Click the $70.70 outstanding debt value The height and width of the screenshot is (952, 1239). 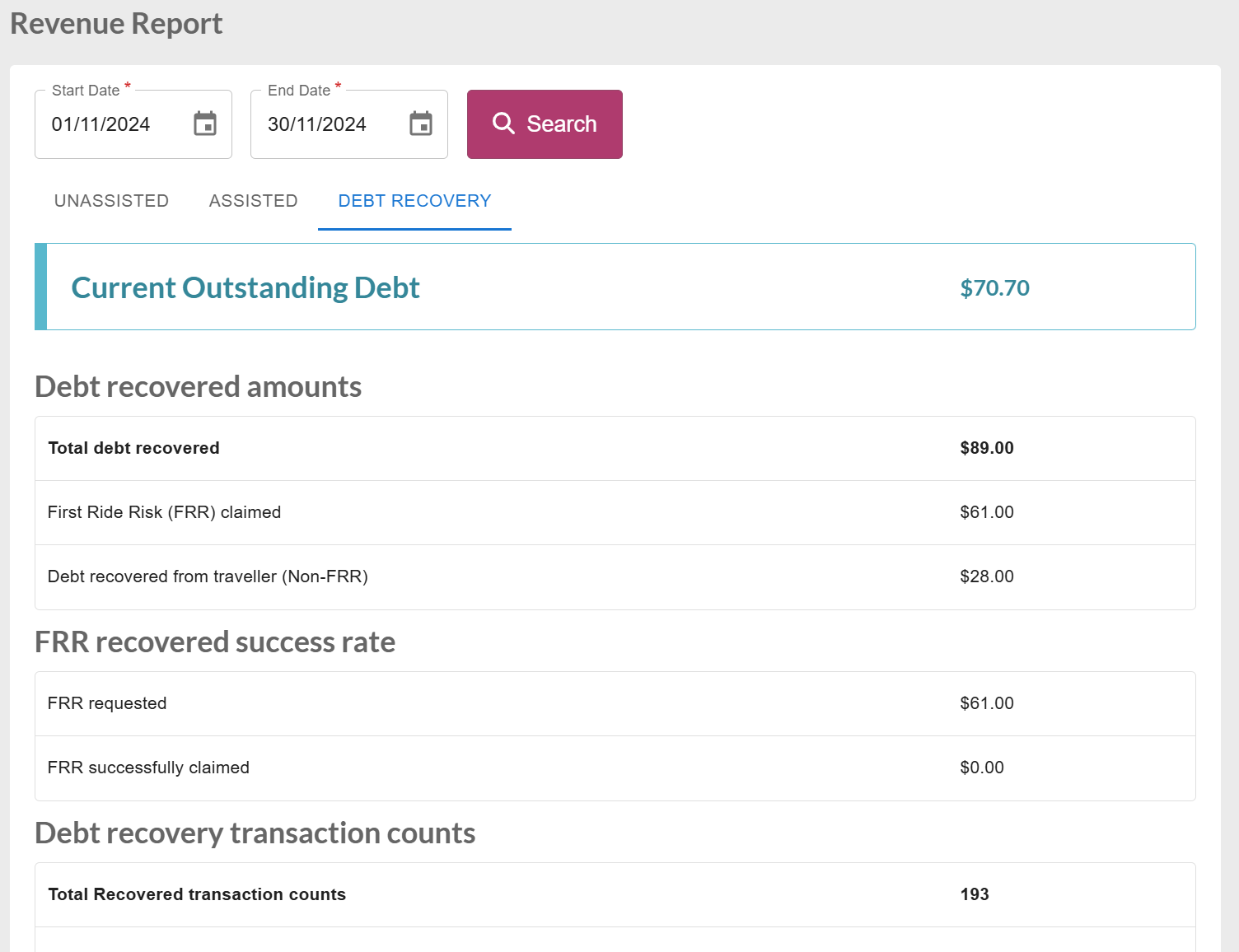click(x=995, y=288)
